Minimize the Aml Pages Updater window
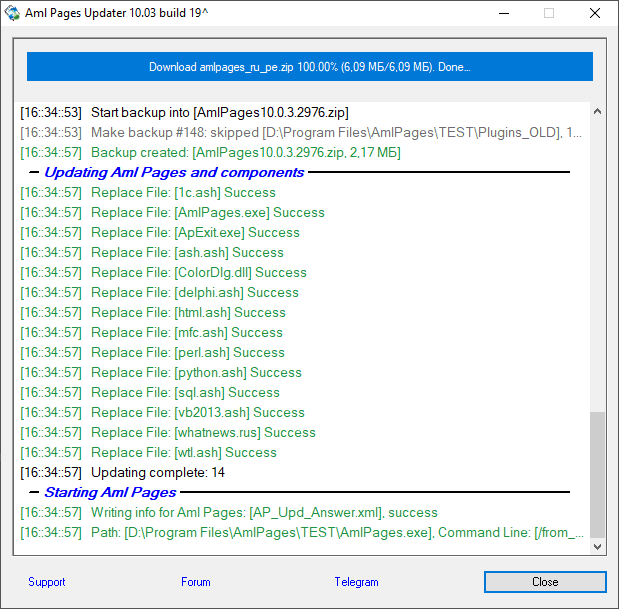619x609 pixels. (504, 13)
